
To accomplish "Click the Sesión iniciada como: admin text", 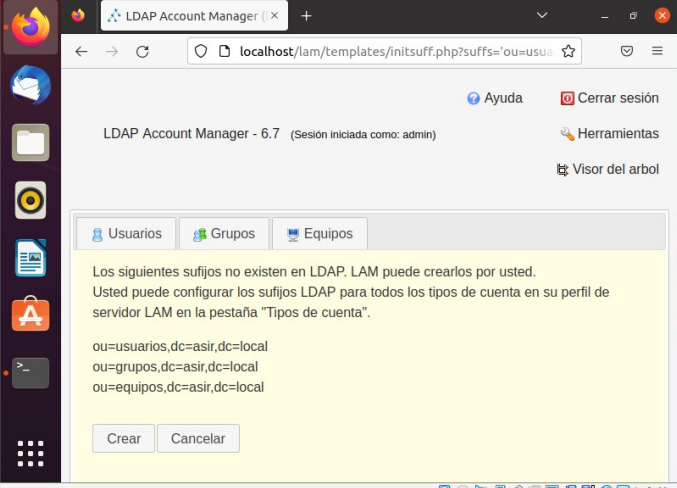I will 363,135.
